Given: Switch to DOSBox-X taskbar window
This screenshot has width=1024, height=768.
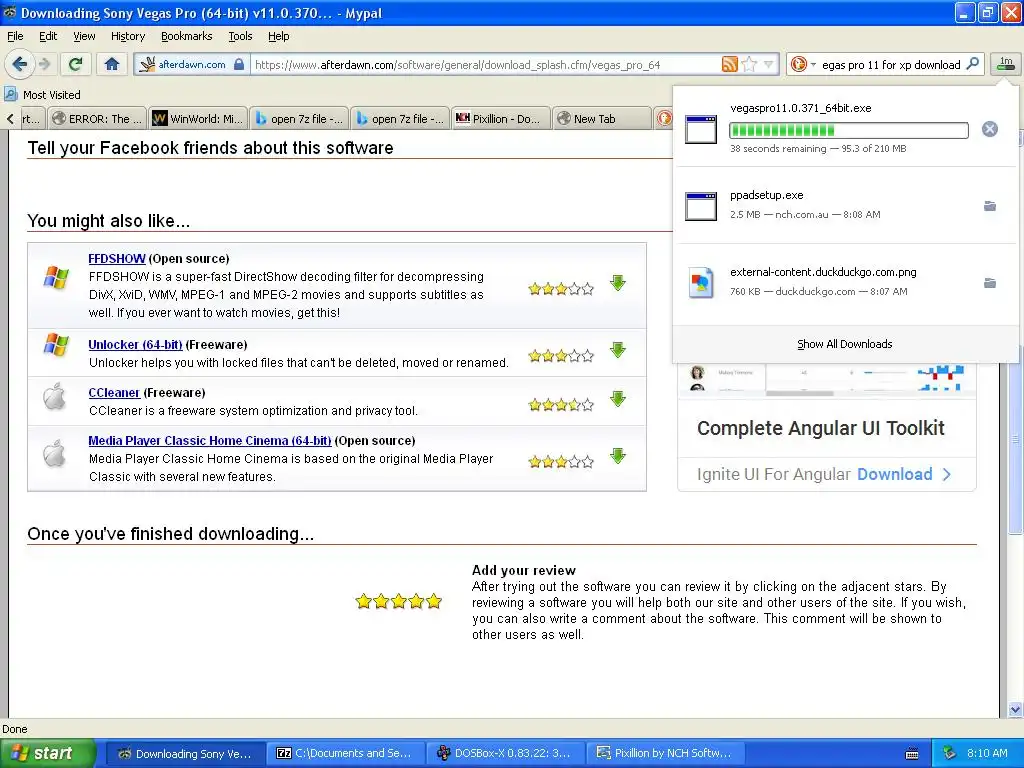Looking at the screenshot, I should pos(504,753).
